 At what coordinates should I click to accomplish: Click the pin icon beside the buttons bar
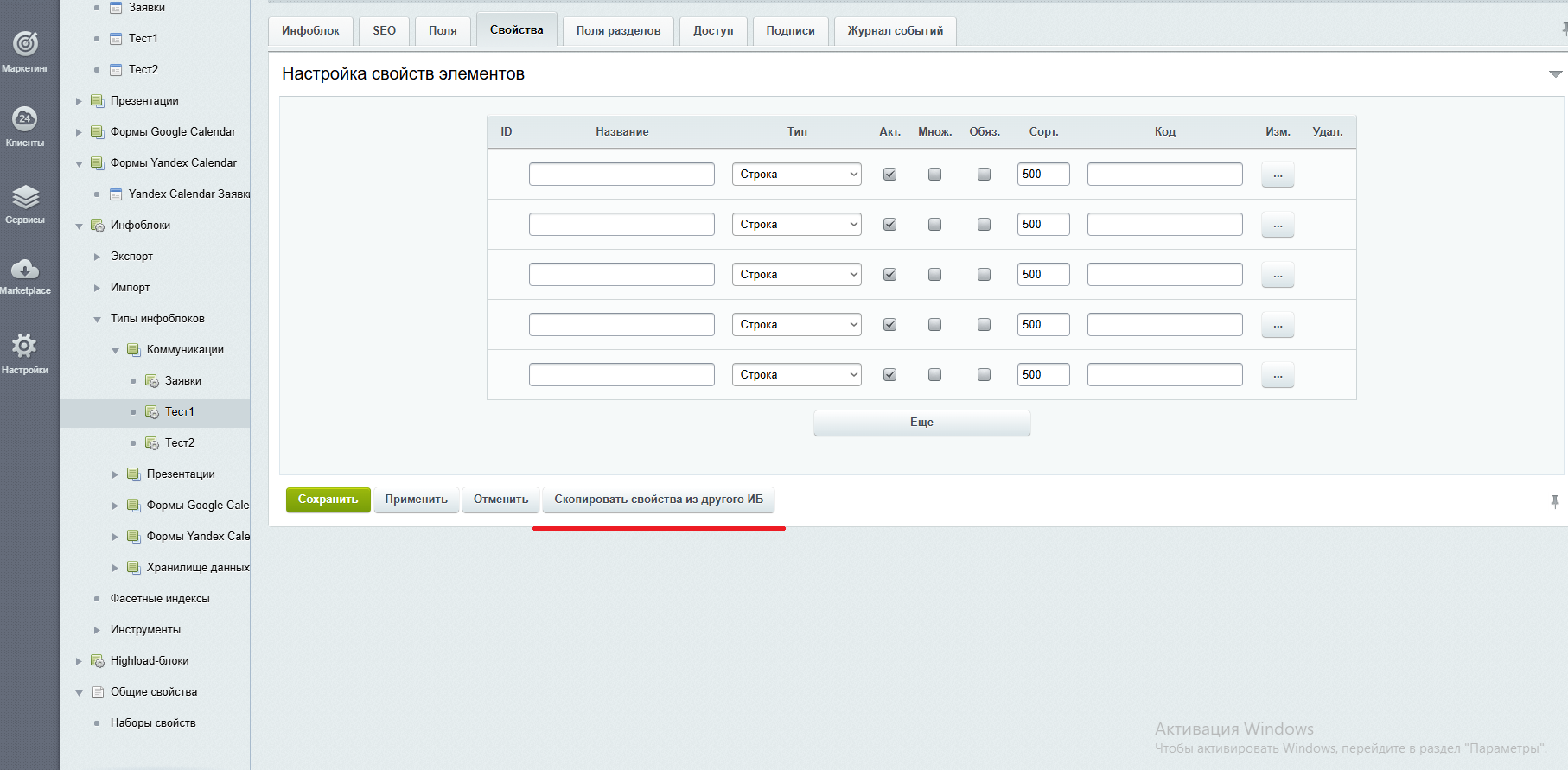[1554, 501]
